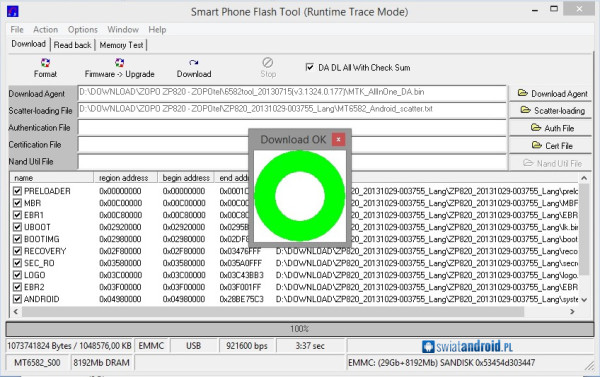Open the Download Agent file browser button
600x377 pixels.
[x=551, y=93]
